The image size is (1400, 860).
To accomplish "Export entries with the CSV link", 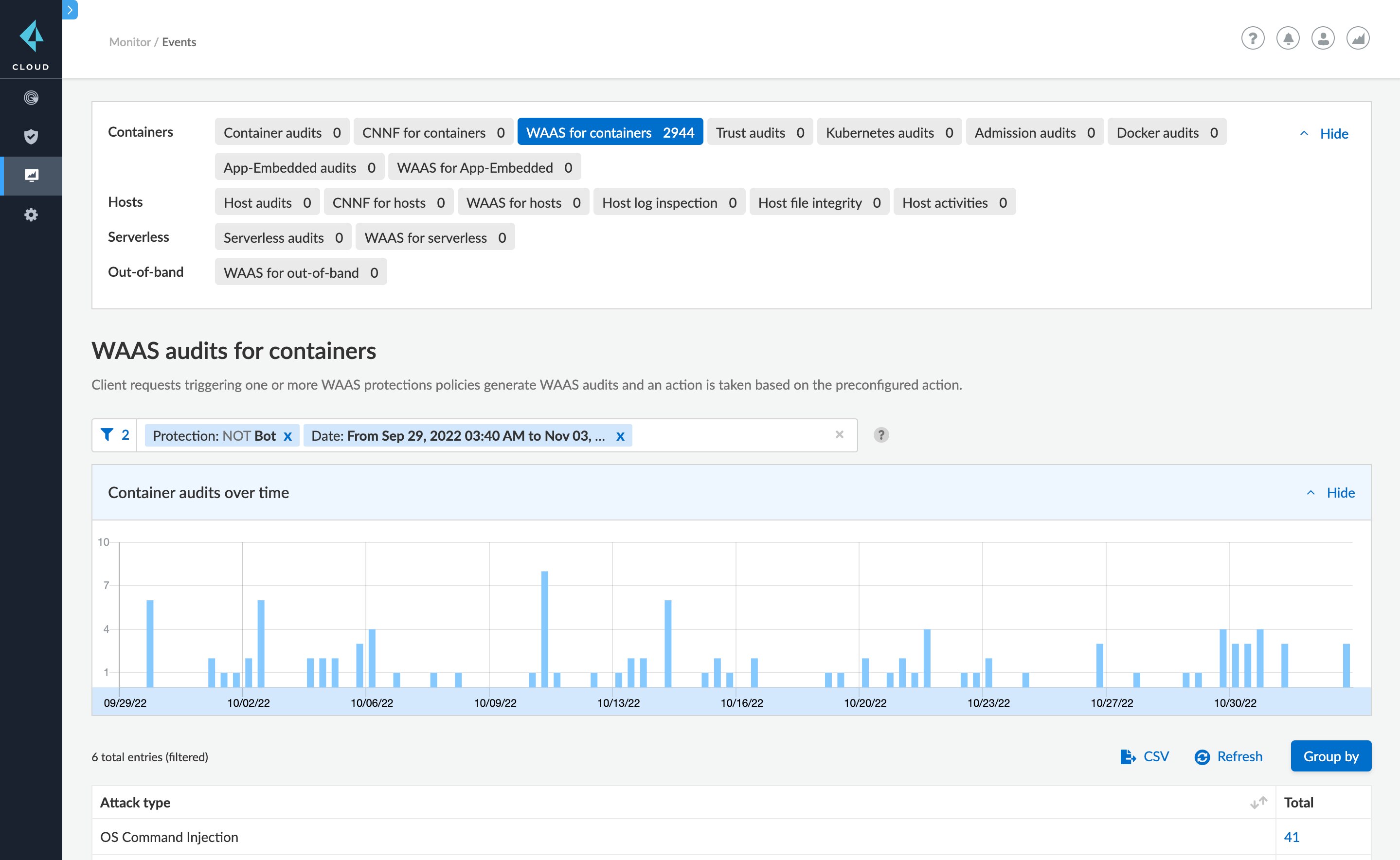I will [x=1145, y=756].
